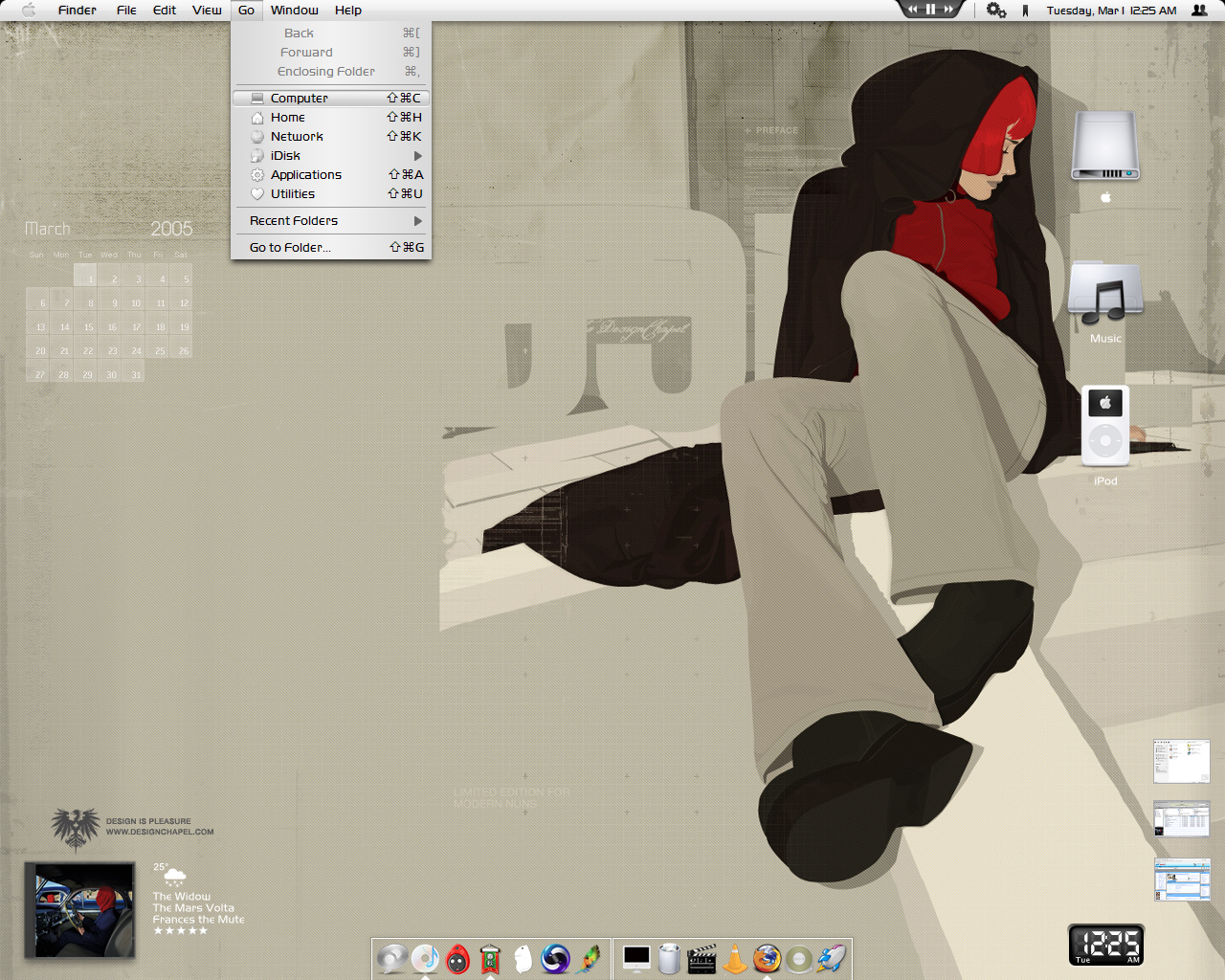Open the green Chinese banner dock icon
1225x980 pixels.
[x=490, y=958]
